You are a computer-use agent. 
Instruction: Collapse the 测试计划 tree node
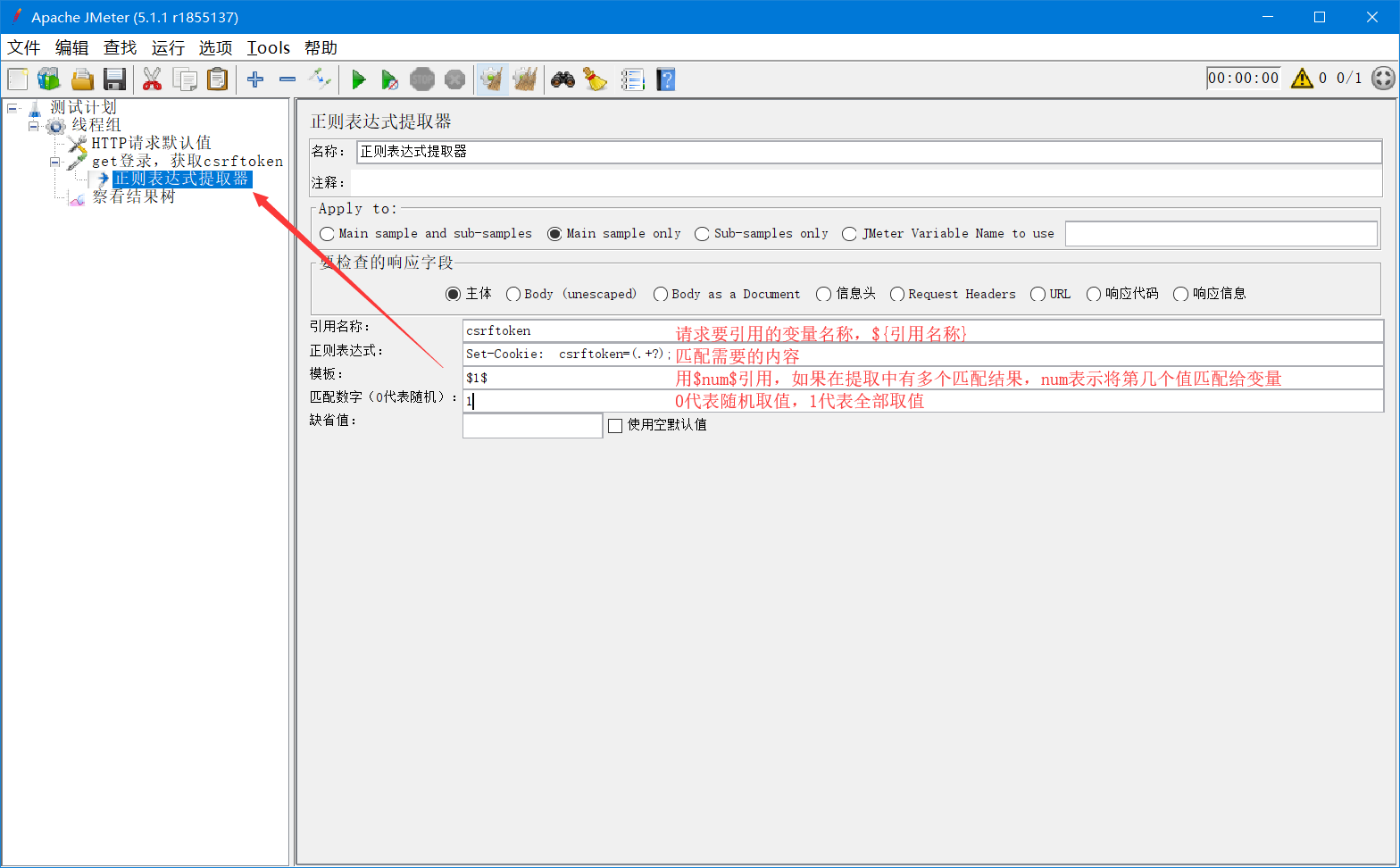tap(12, 108)
